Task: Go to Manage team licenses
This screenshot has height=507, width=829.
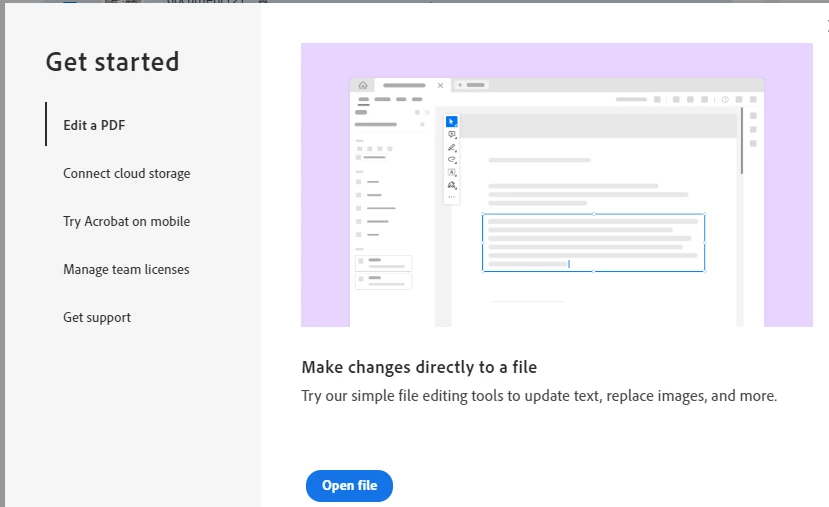Action: click(126, 270)
